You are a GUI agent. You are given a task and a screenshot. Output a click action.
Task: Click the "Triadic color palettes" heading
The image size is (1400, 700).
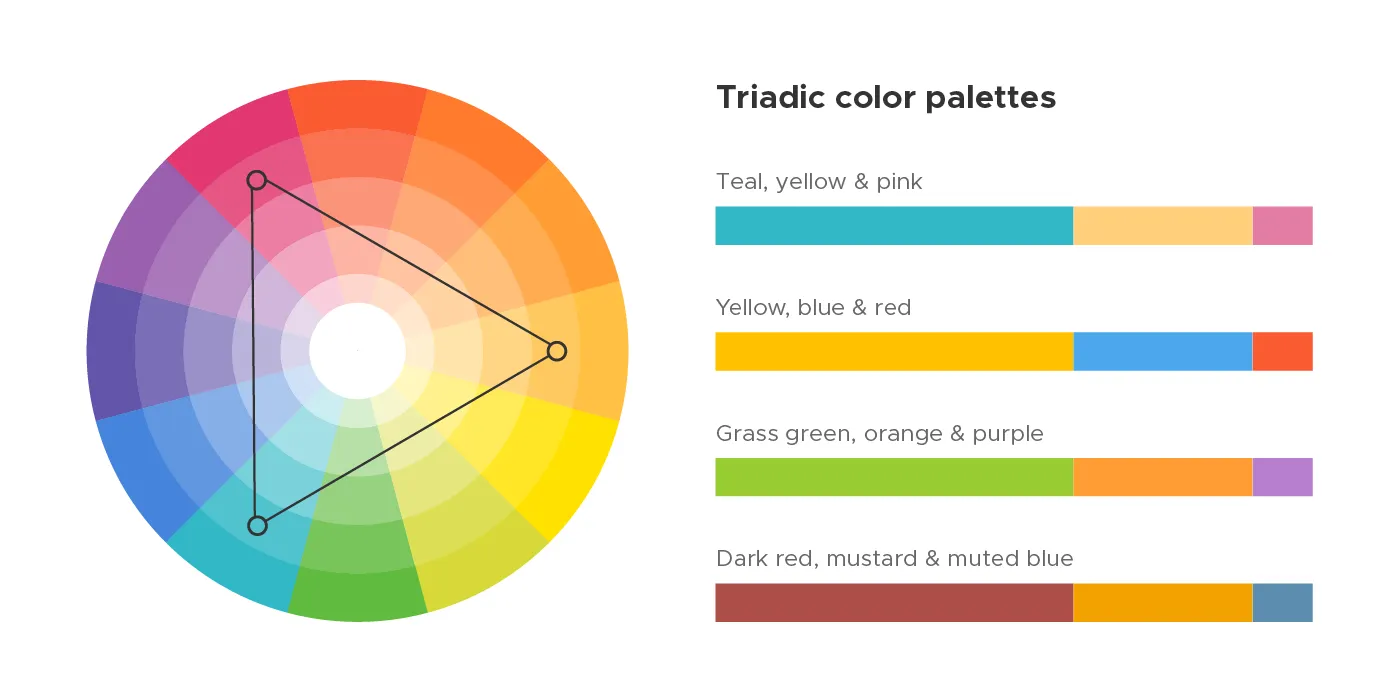pyautogui.click(x=886, y=98)
